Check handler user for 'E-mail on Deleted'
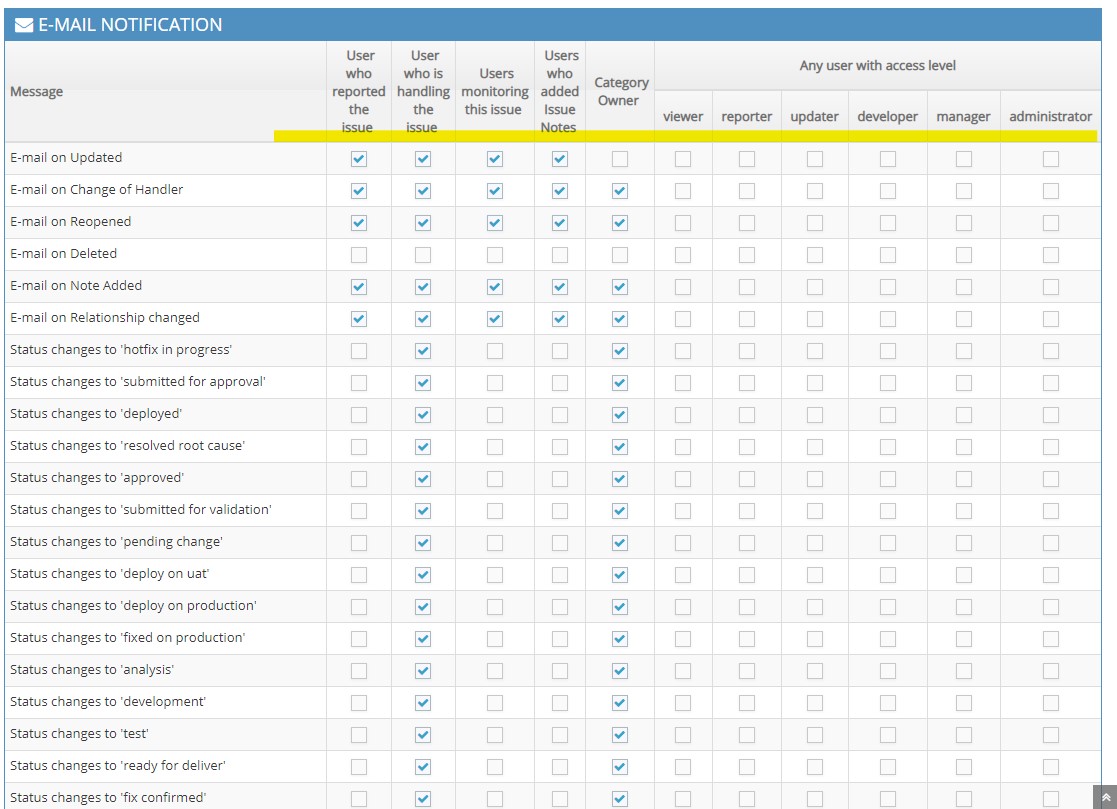 pos(423,255)
